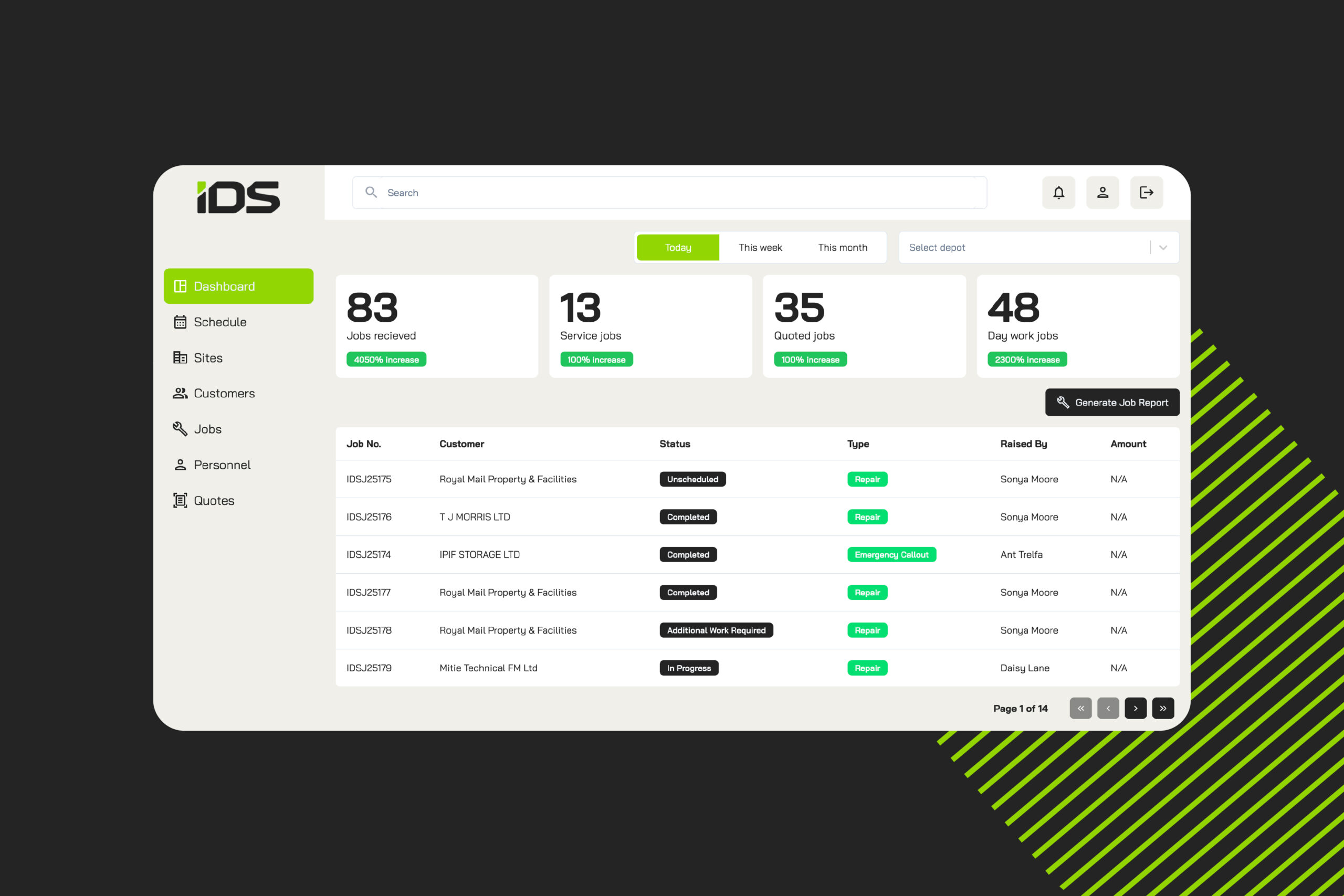Viewport: 1344px width, 896px height.
Task: Select the Today period toggle
Action: (x=678, y=247)
